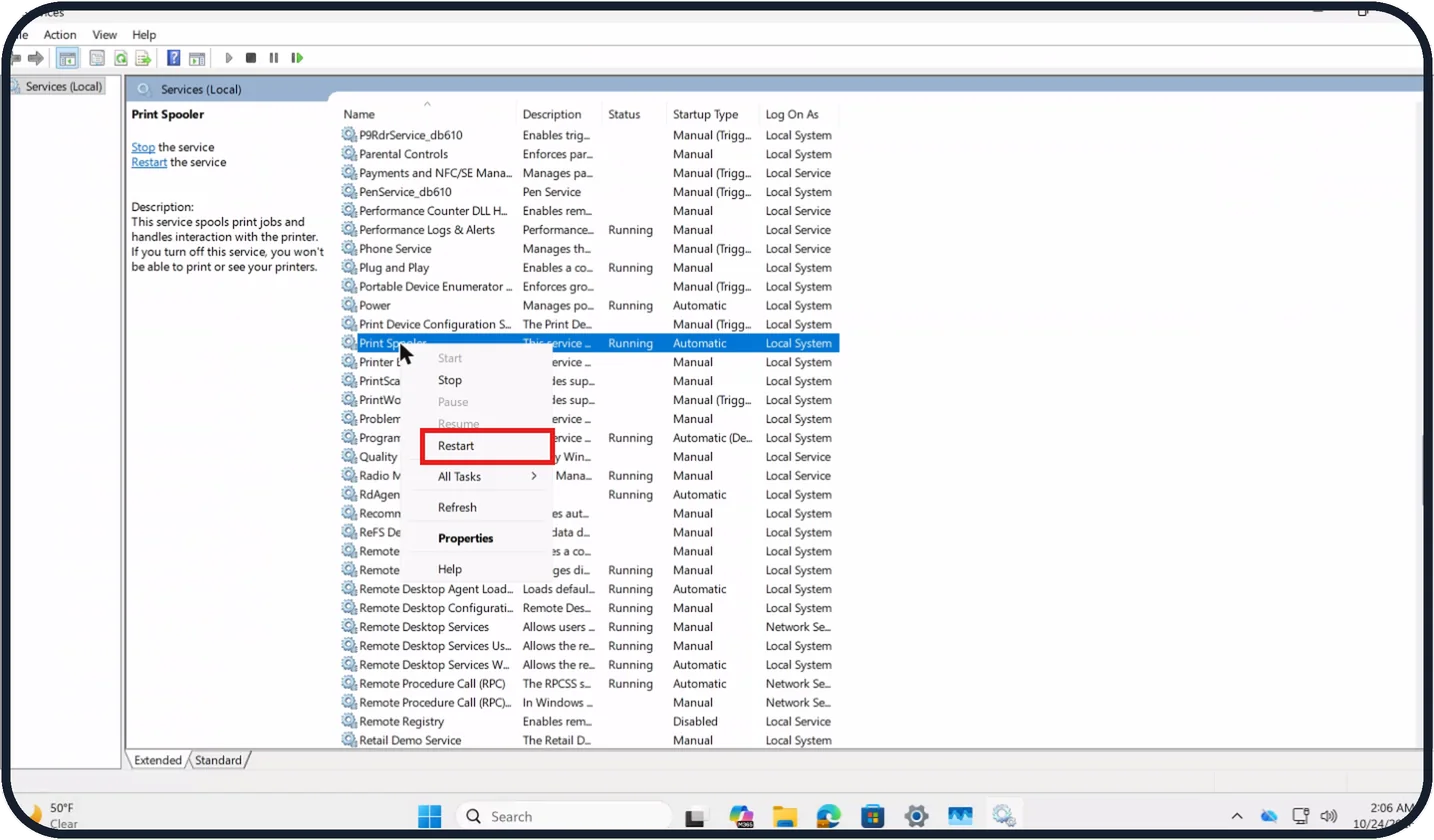Image resolution: width=1434 pixels, height=840 pixels.
Task: Open File Explorer from the taskbar
Action: click(x=784, y=816)
